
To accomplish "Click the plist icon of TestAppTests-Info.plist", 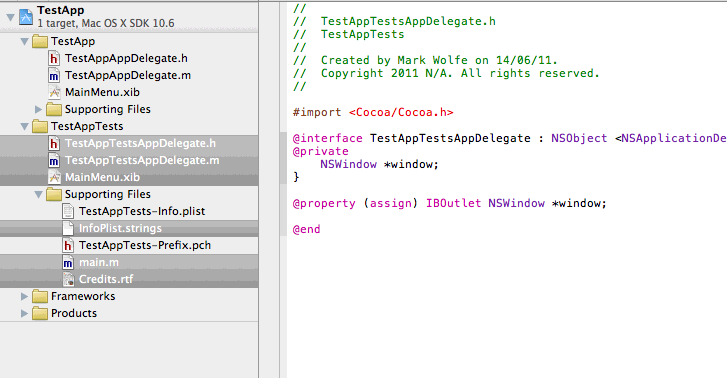I will click(68, 211).
